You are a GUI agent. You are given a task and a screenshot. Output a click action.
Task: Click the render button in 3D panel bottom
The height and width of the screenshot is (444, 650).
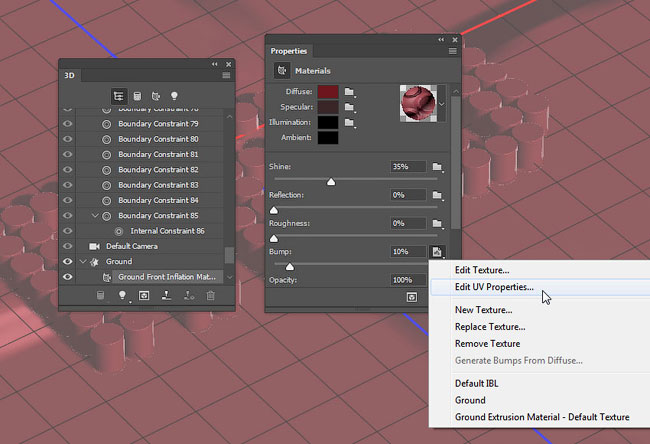144,295
